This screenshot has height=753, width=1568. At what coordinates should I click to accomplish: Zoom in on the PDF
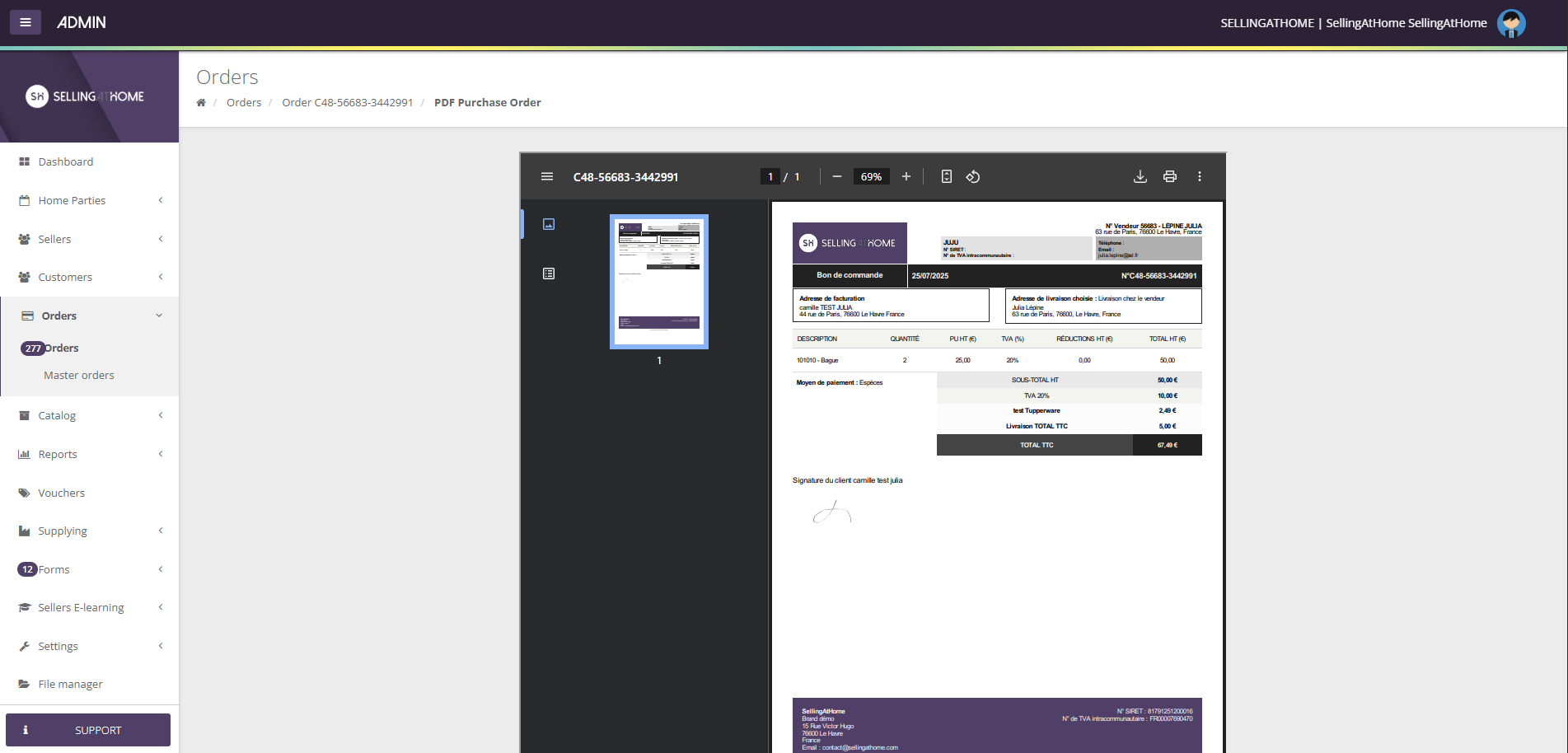point(906,176)
